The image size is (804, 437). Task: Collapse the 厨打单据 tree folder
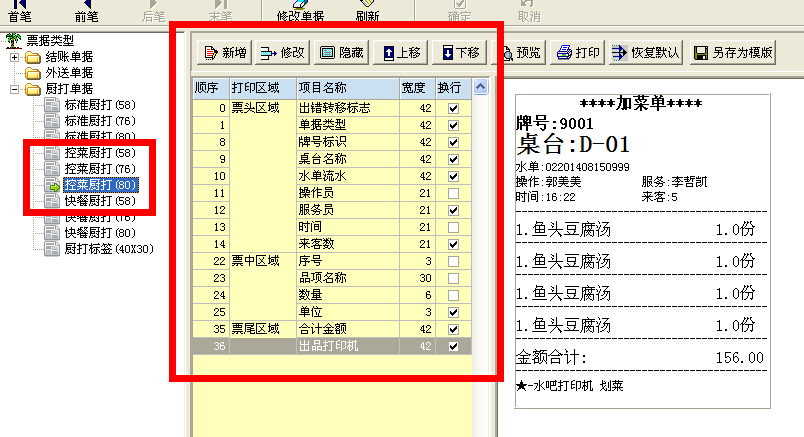pos(14,90)
